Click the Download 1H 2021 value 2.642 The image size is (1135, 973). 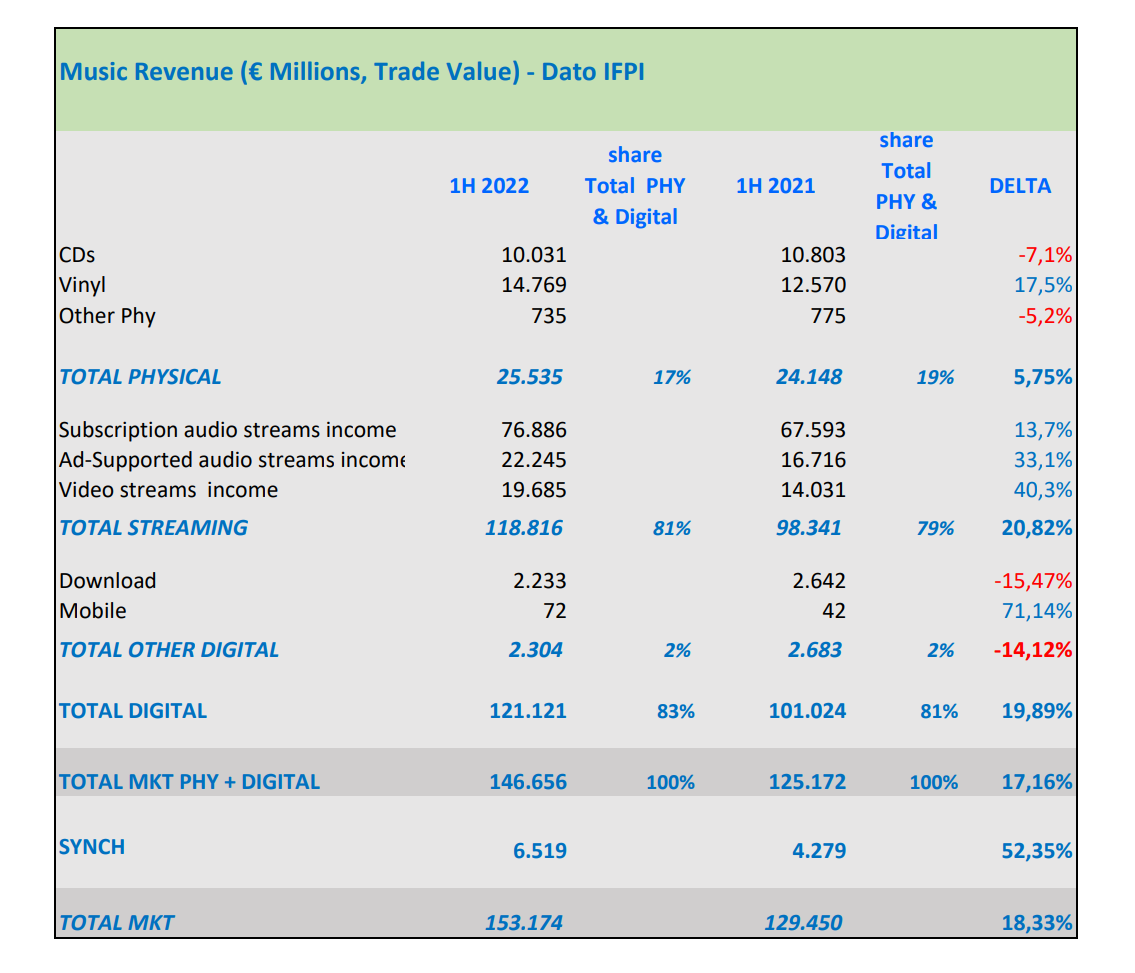click(x=812, y=581)
